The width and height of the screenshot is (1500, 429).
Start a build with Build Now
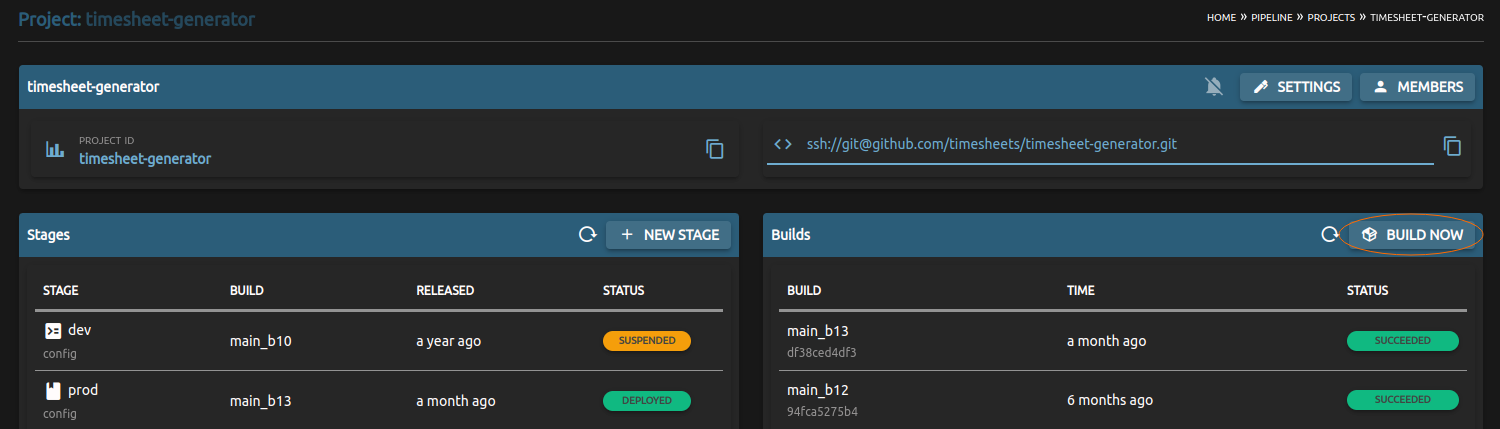click(x=1412, y=235)
